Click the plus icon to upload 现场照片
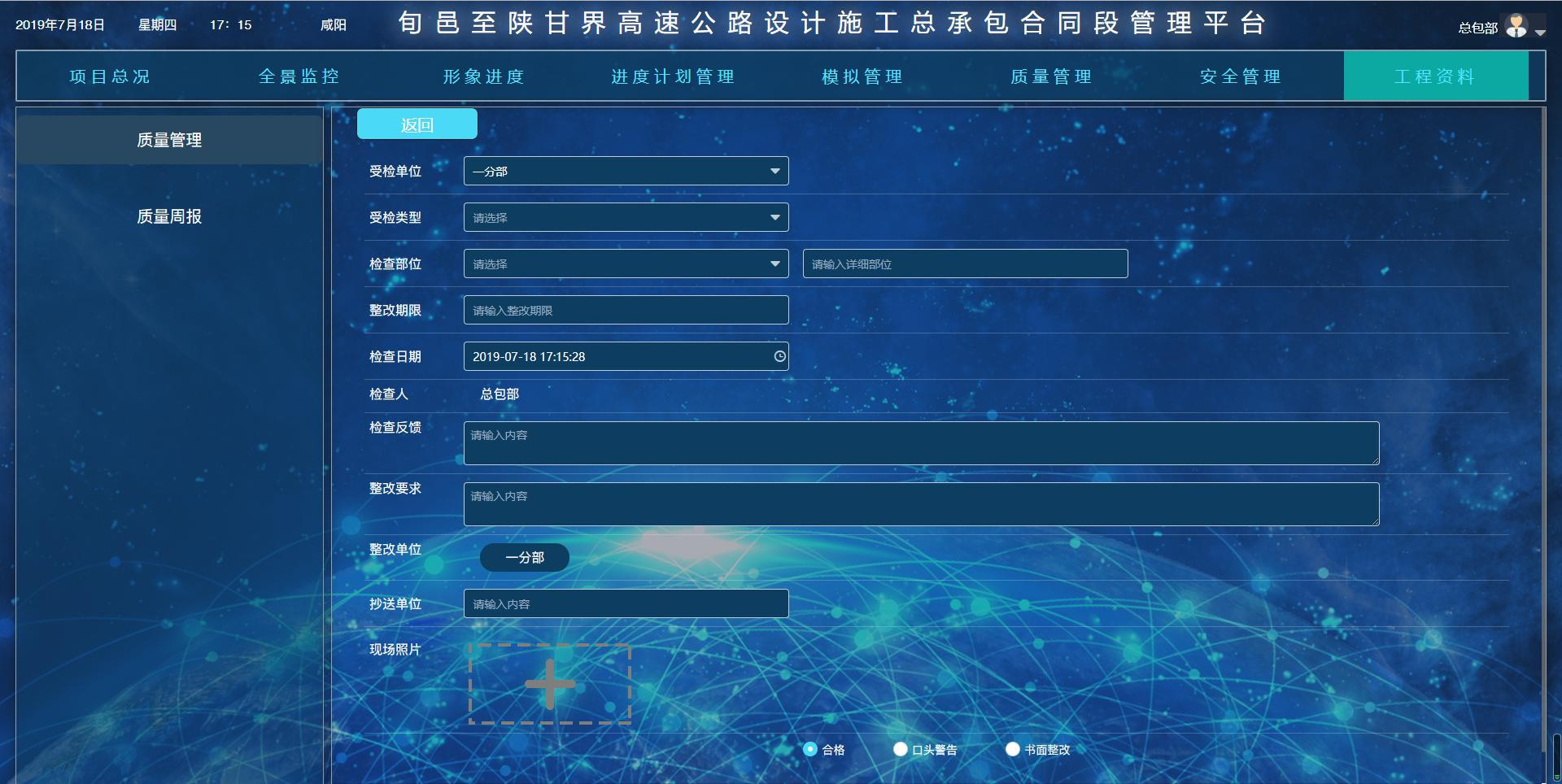 coord(550,684)
